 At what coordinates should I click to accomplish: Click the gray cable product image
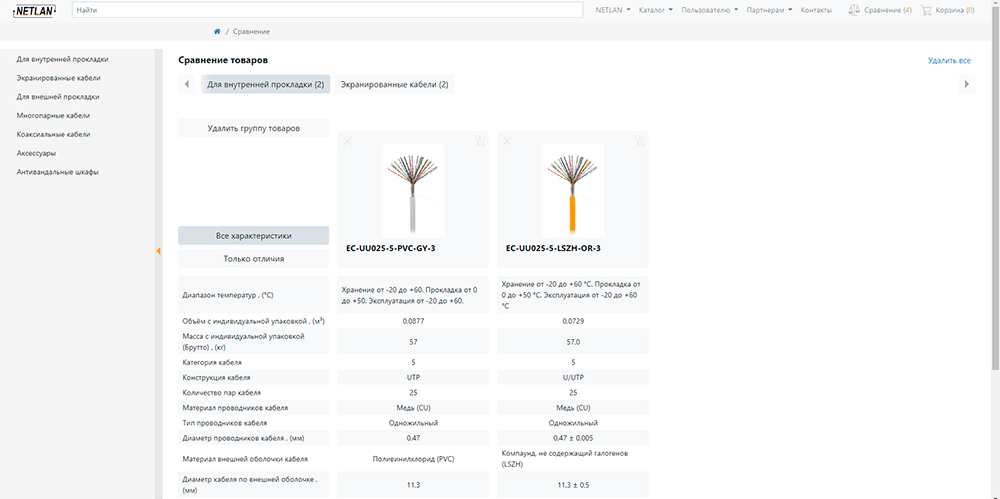click(413, 190)
